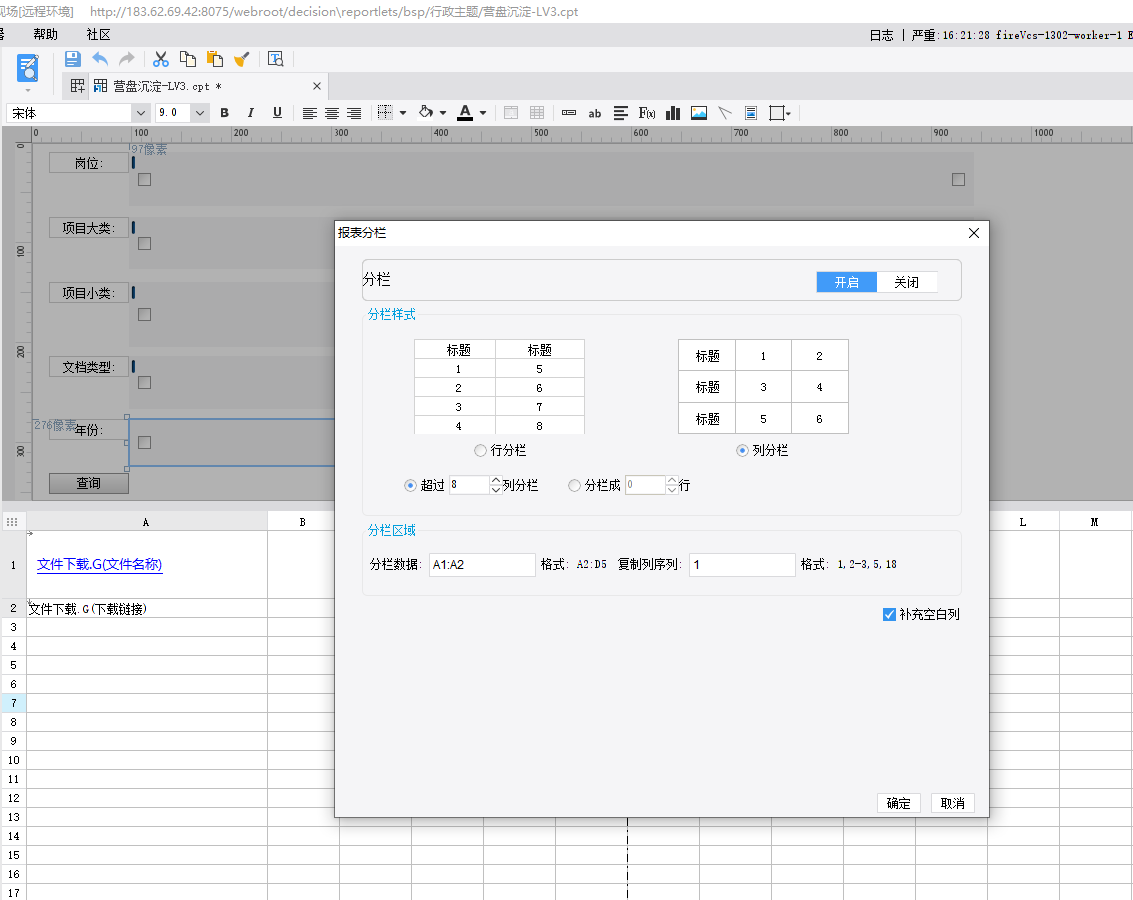Select the format painter brush
The height and width of the screenshot is (900, 1133).
point(241,59)
